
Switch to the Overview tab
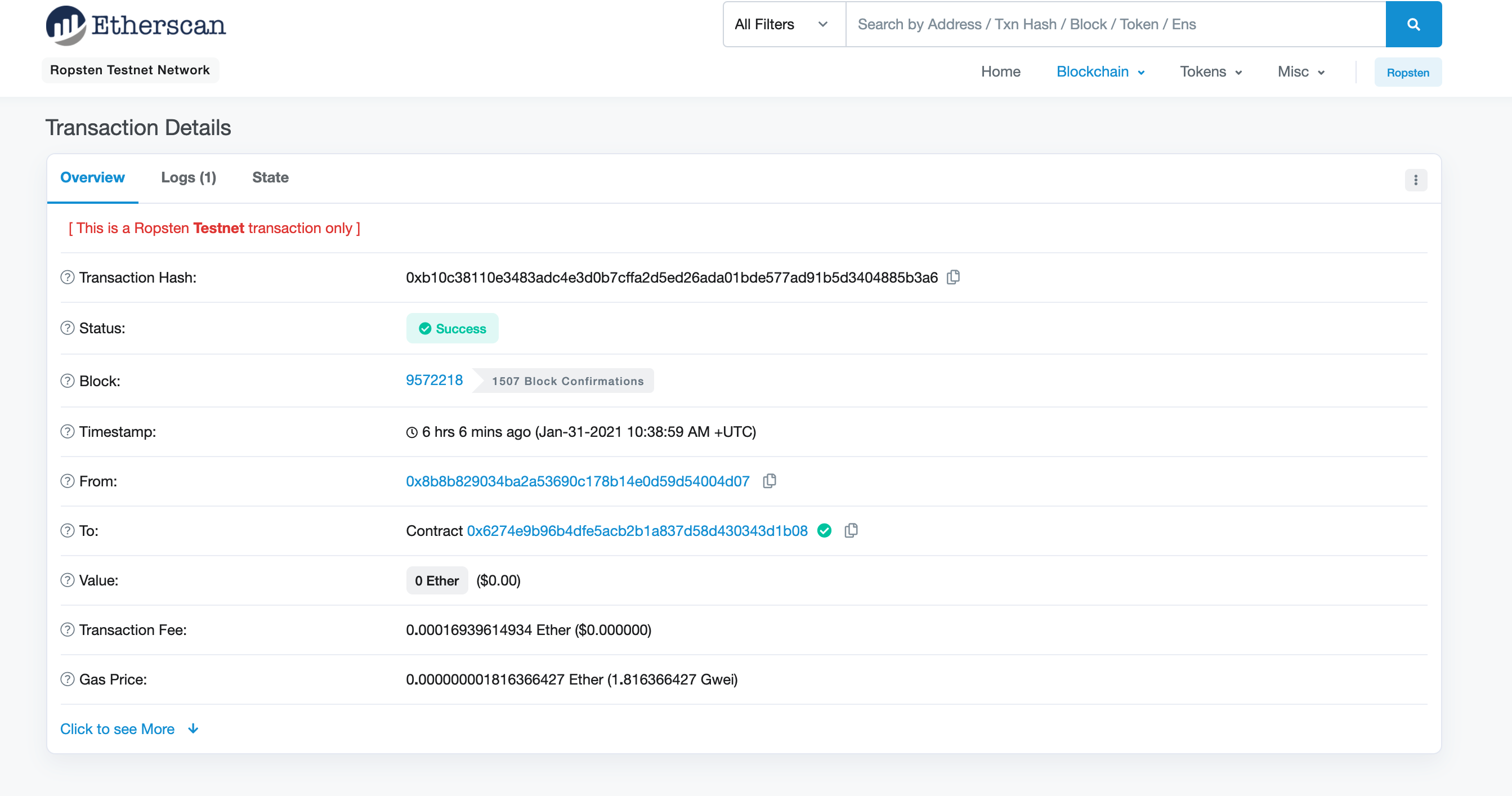(92, 177)
